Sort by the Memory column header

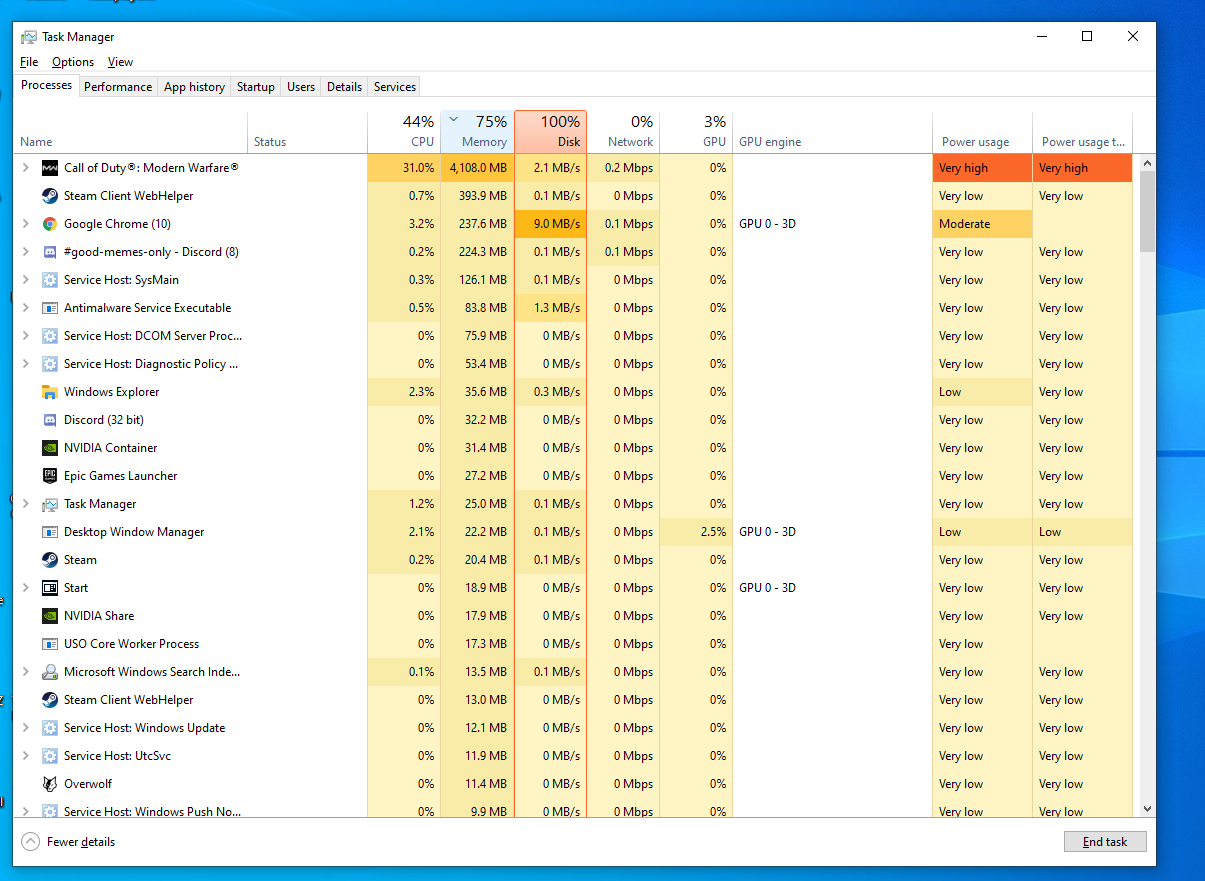(x=477, y=131)
